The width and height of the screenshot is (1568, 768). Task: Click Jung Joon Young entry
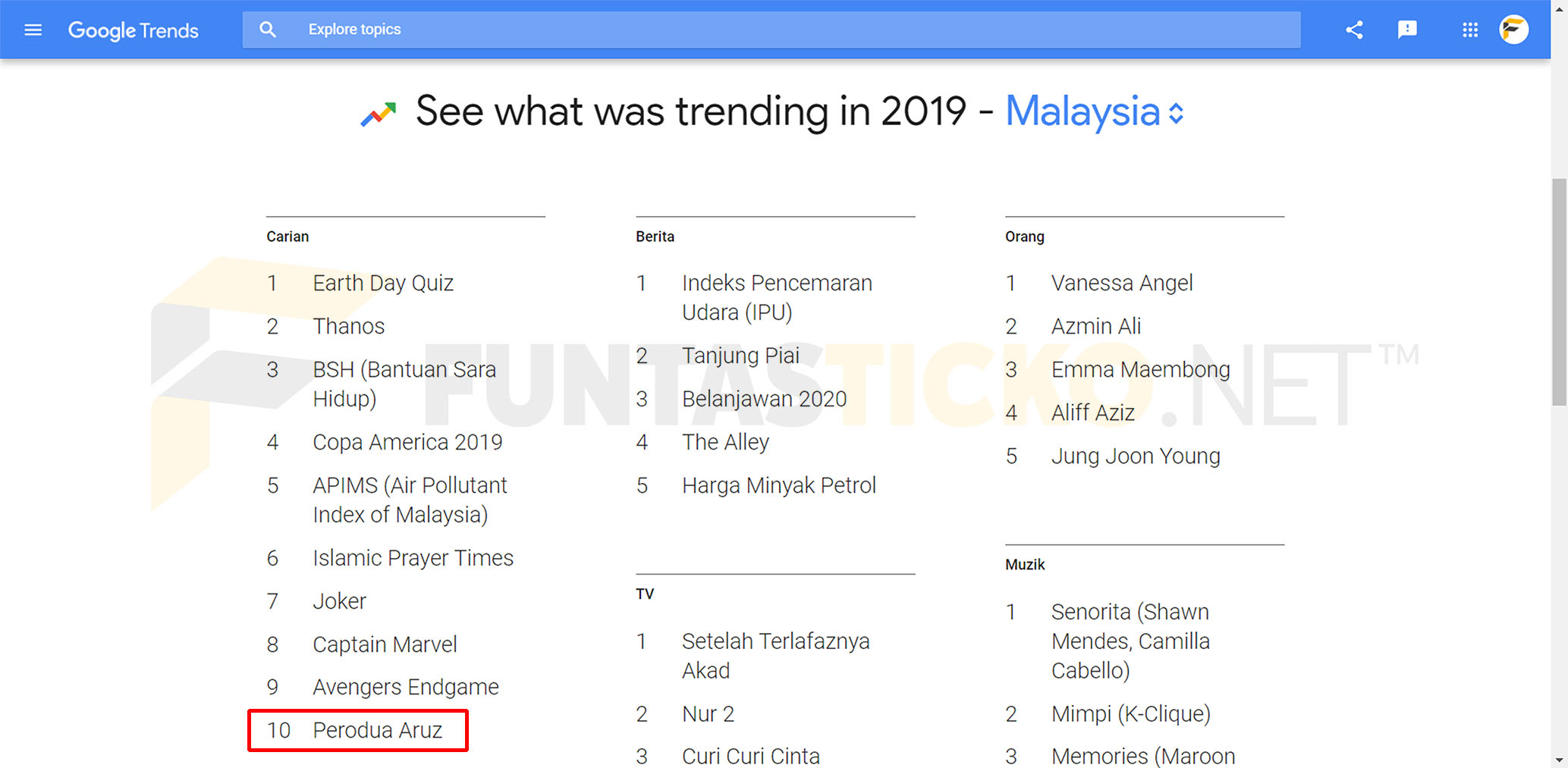tap(1136, 456)
